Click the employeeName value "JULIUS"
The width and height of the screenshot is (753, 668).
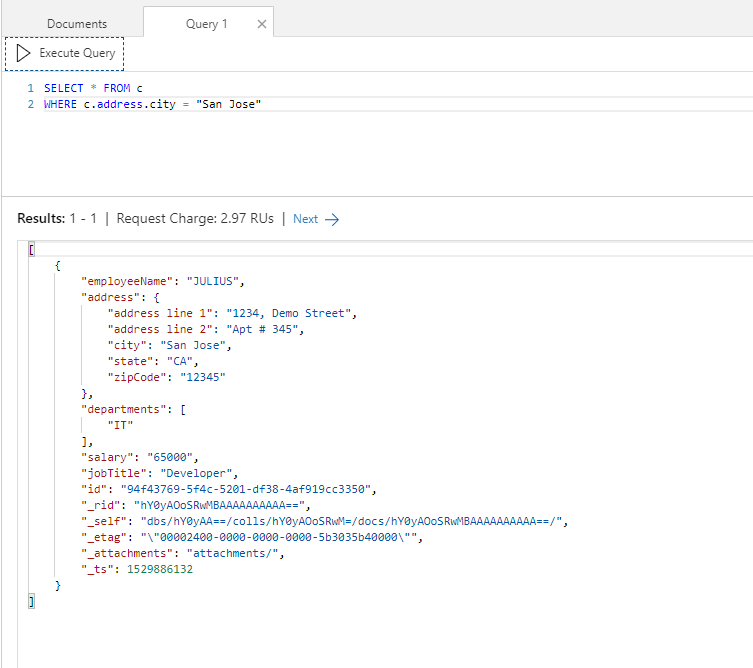215,281
